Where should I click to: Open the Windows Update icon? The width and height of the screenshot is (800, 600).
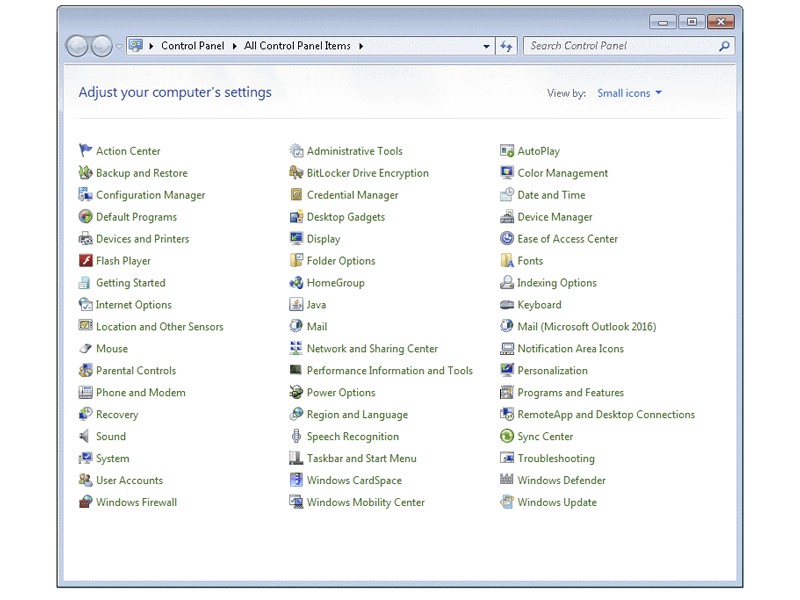click(507, 502)
